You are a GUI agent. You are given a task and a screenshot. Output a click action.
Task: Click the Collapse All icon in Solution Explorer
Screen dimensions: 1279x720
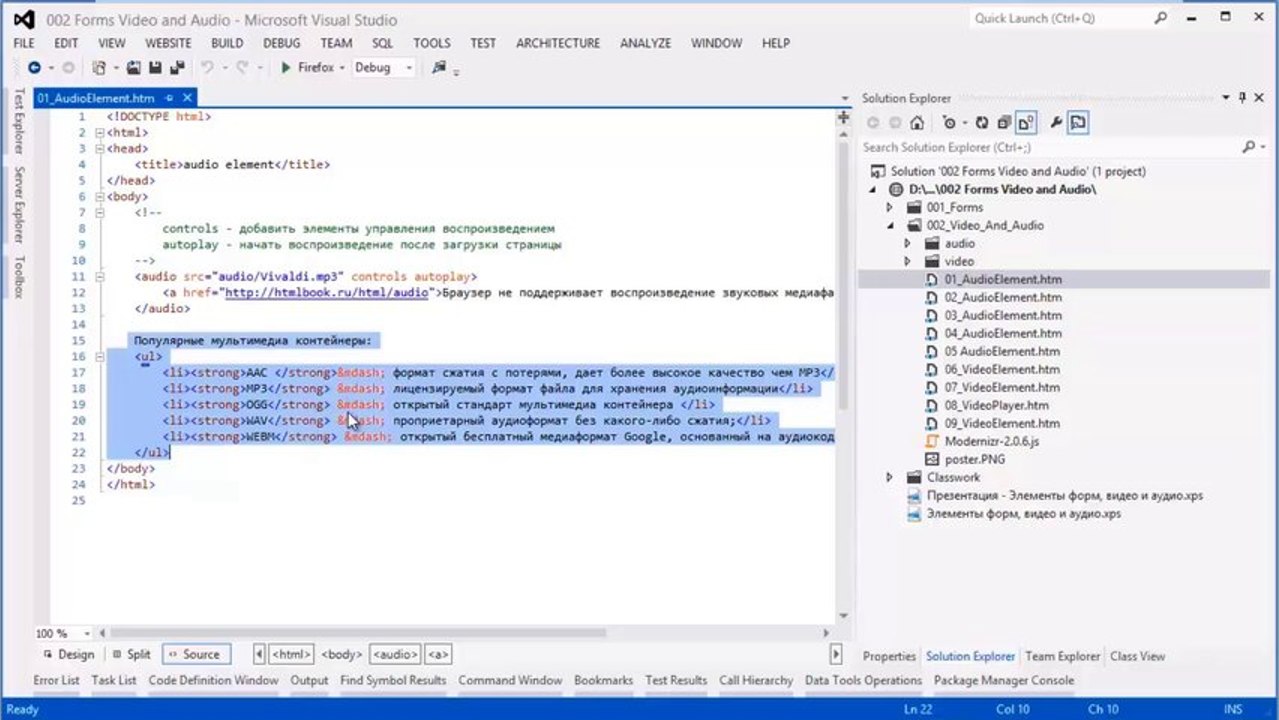1002,123
